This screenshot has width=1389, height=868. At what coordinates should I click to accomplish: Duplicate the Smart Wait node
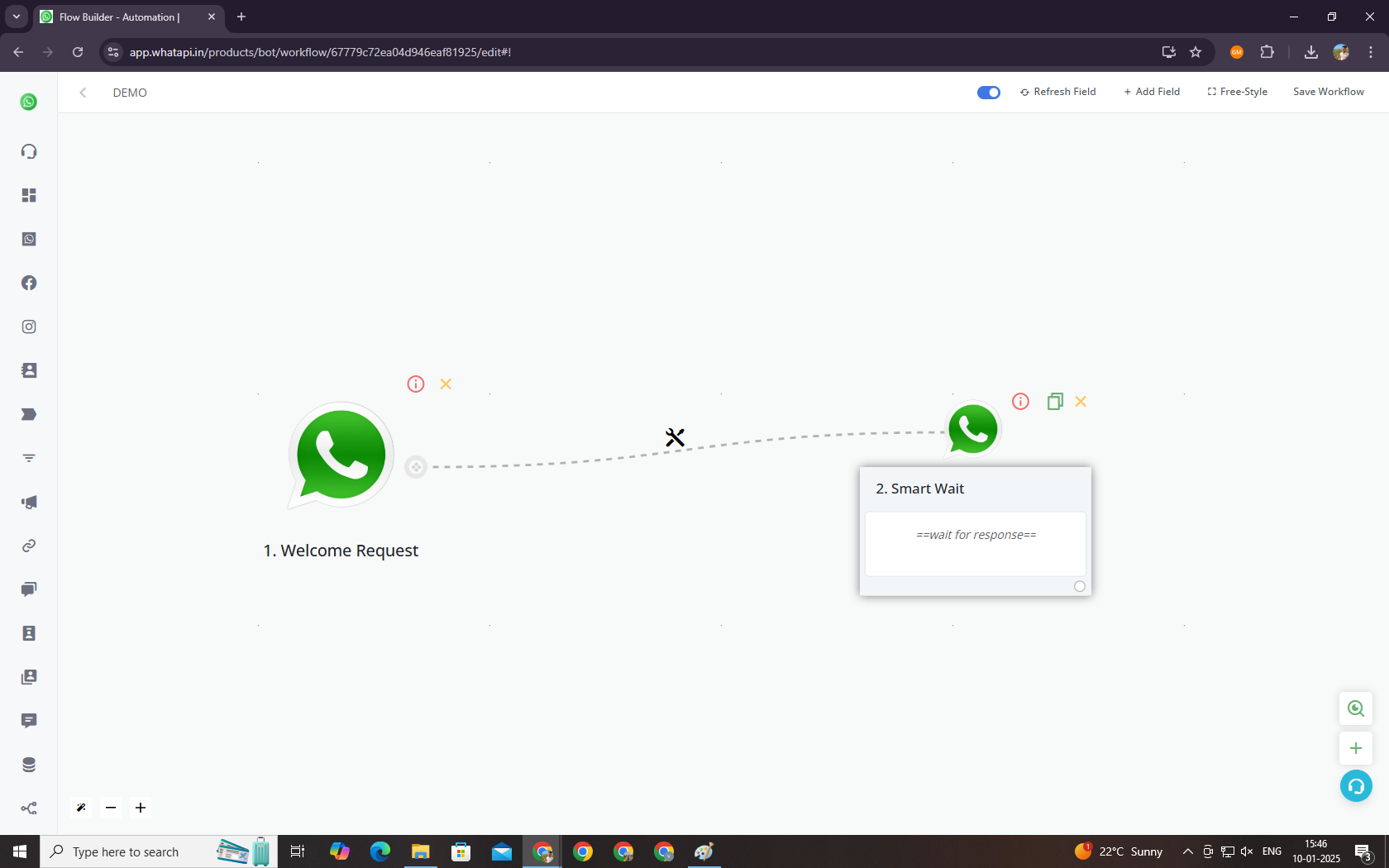(x=1055, y=401)
